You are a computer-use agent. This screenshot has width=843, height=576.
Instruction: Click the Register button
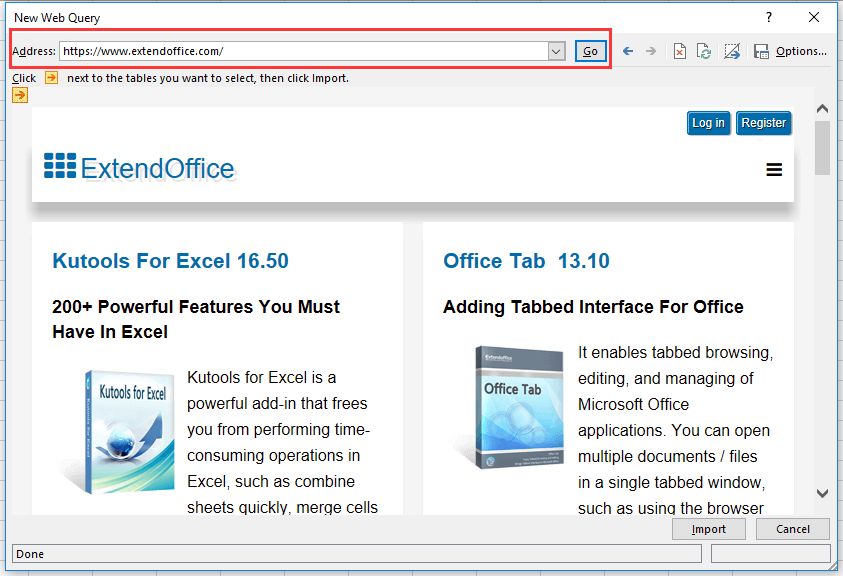[x=764, y=123]
